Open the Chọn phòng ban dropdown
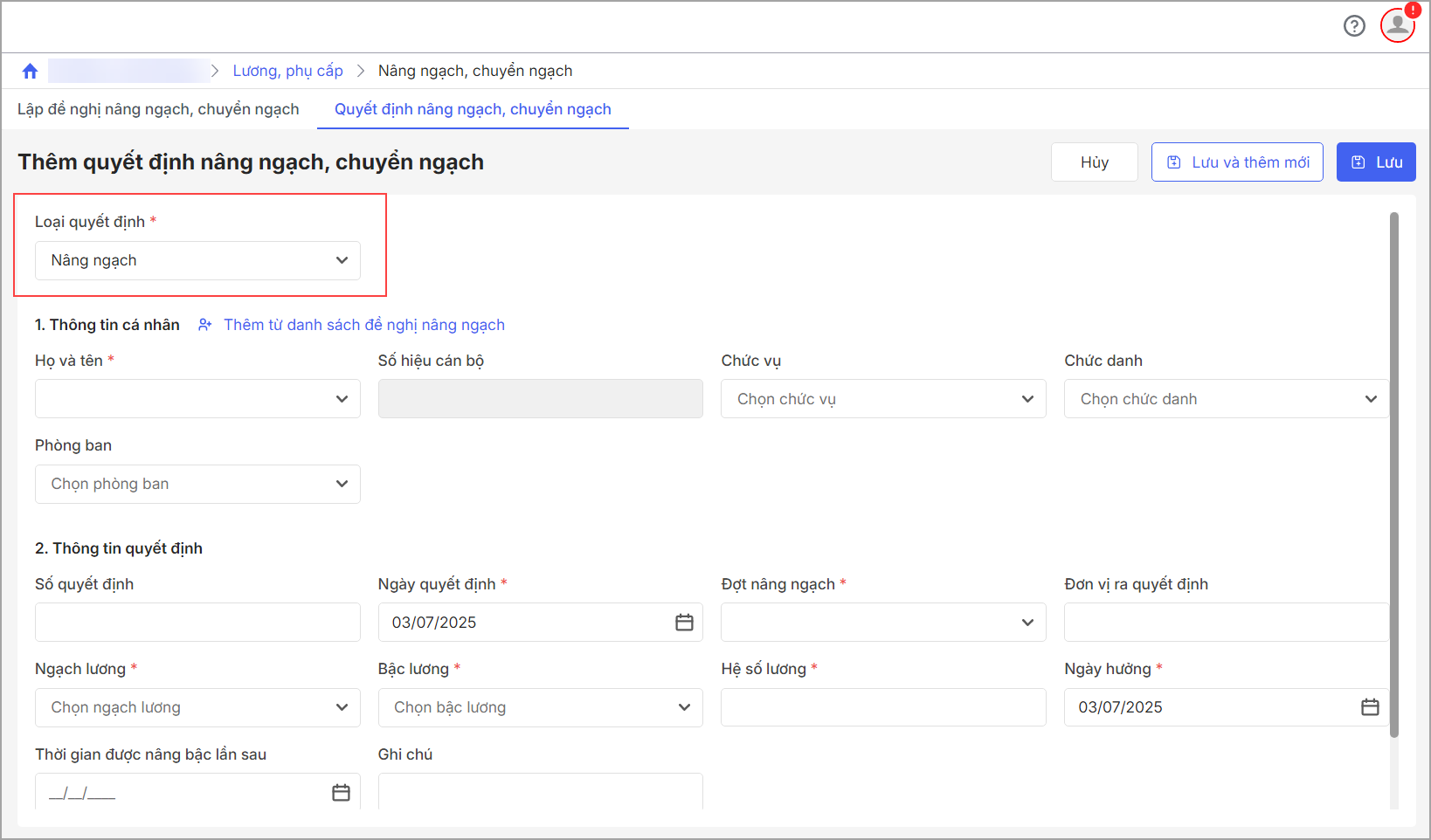 click(197, 484)
